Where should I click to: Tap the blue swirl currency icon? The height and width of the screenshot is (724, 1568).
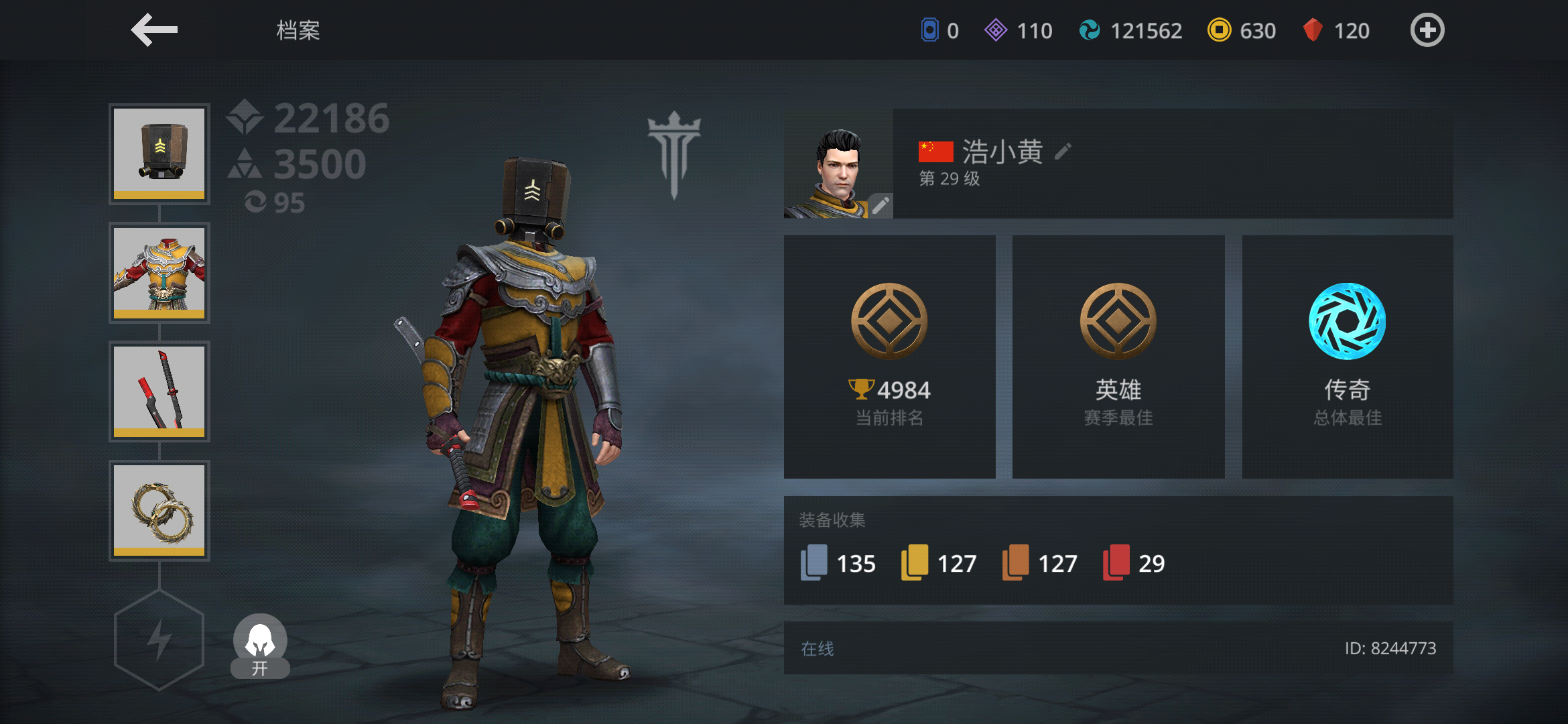1090,30
